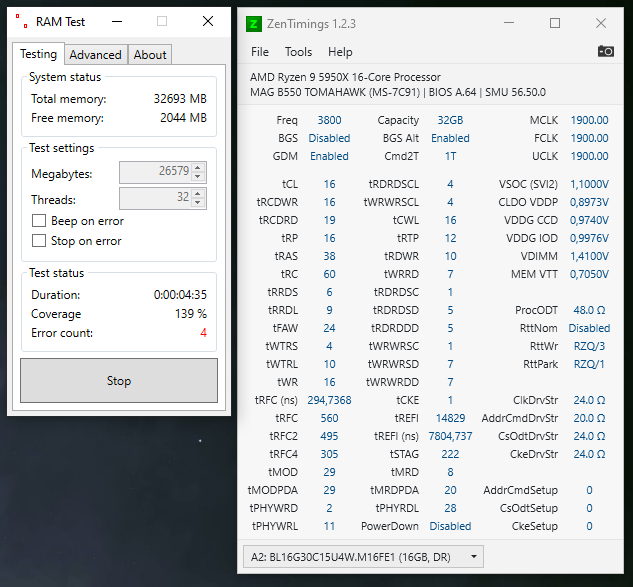Image resolution: width=633 pixels, height=587 pixels.
Task: Click the red Error count value 4
Action: 203,333
